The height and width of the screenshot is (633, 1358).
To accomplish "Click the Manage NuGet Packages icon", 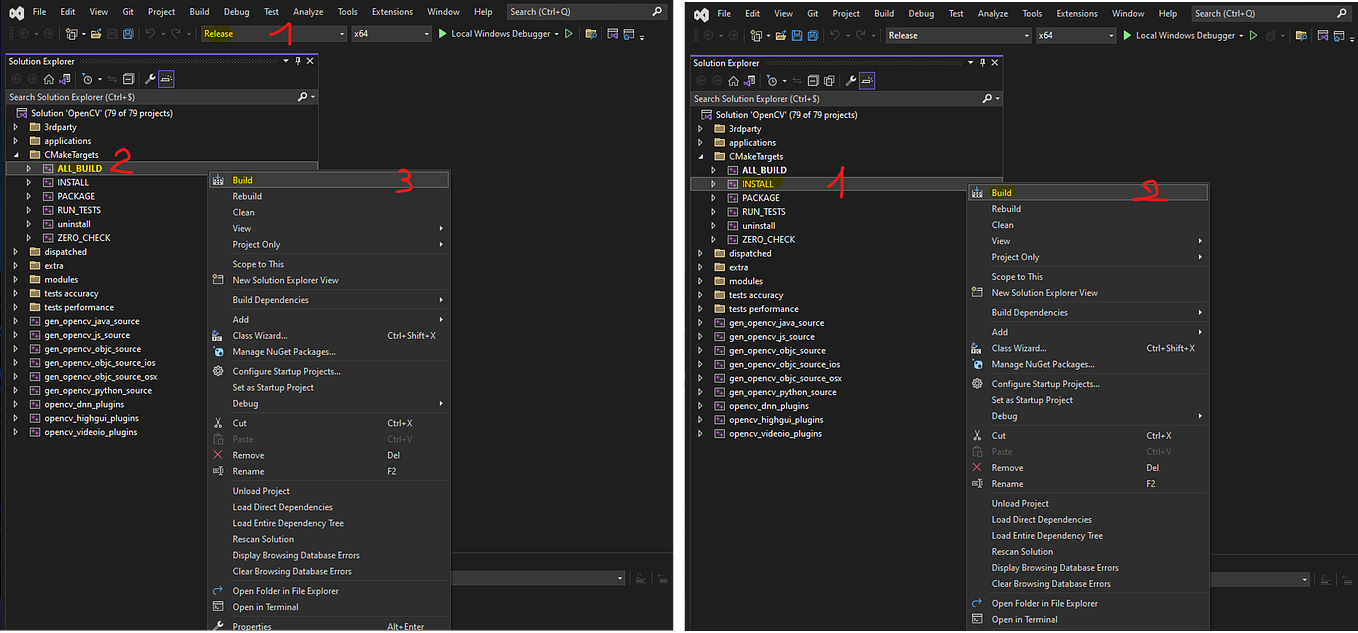I will click(x=217, y=352).
